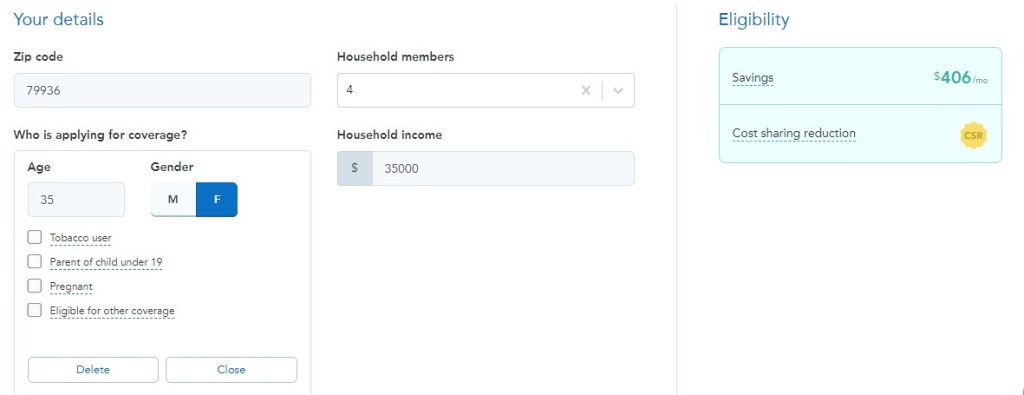The height and width of the screenshot is (395, 1024).
Task: Click the Household income field showing 35000
Action: pos(503,168)
